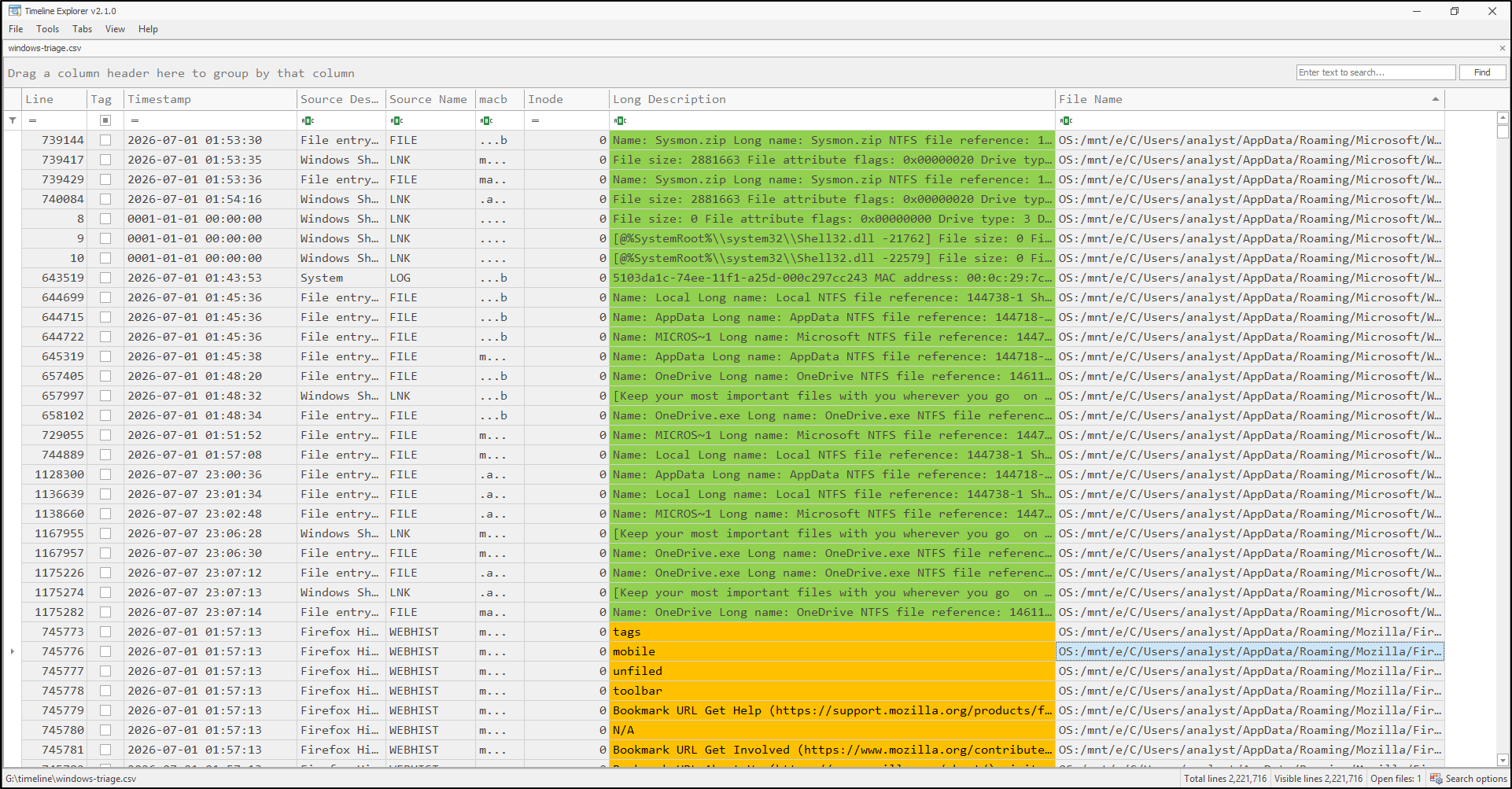This screenshot has height=789, width=1512.
Task: Click the vertical scrollbar up arrow
Action: coord(1503,117)
